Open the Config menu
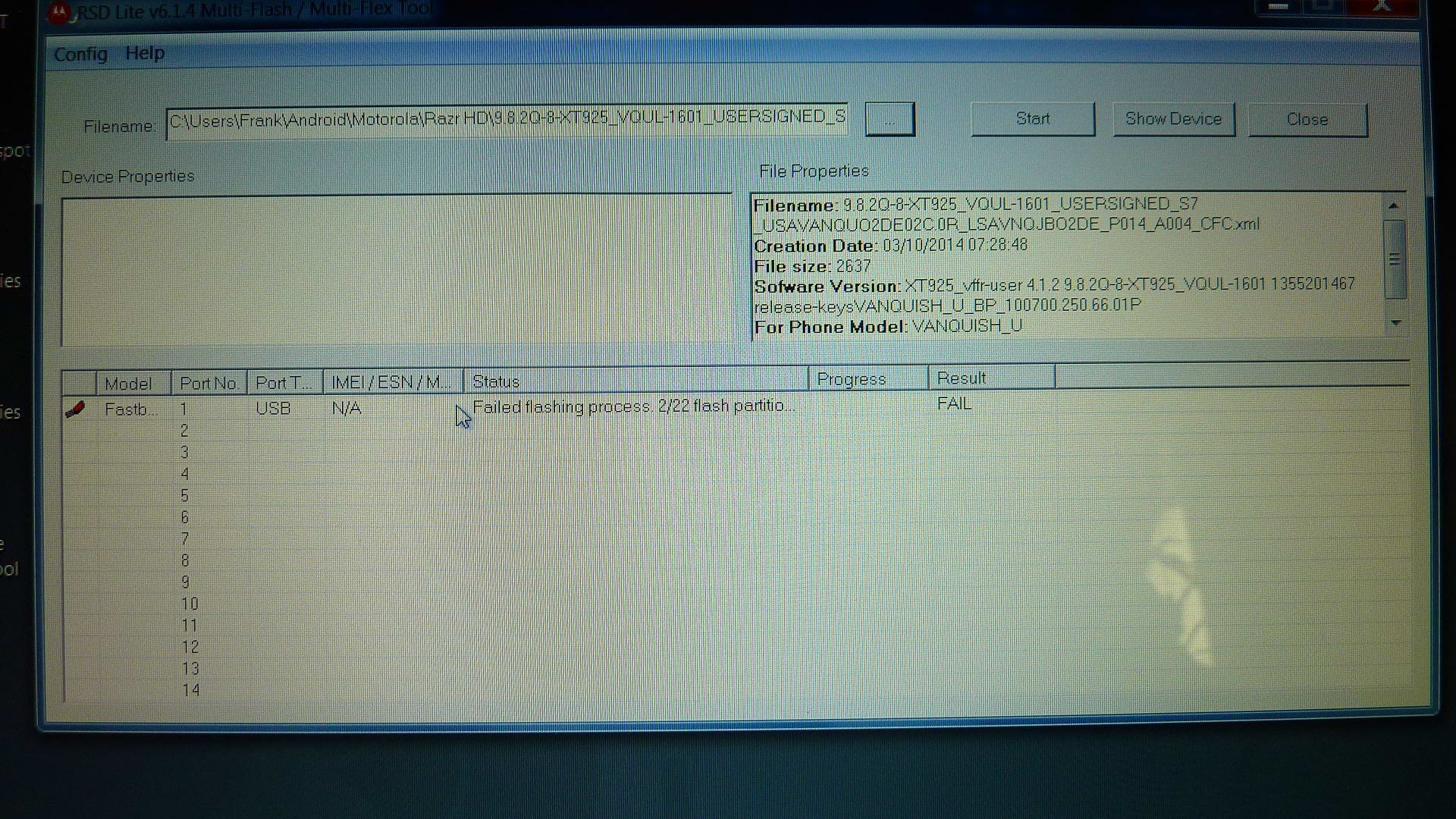This screenshot has width=1456, height=819. tap(80, 54)
